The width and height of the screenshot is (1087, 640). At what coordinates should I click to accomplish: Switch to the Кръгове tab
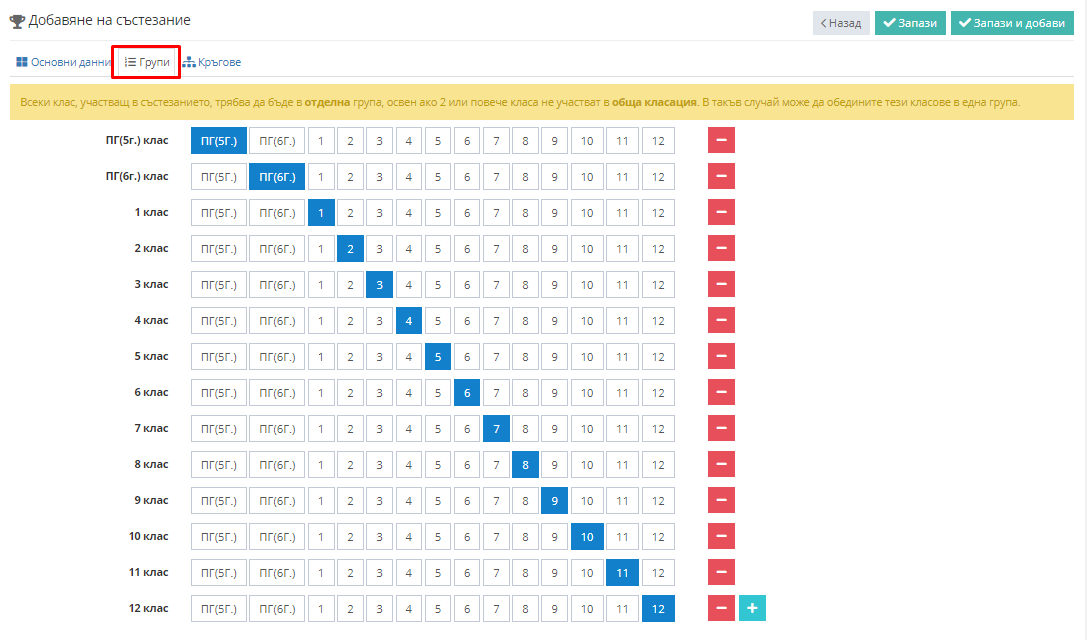[x=212, y=62]
